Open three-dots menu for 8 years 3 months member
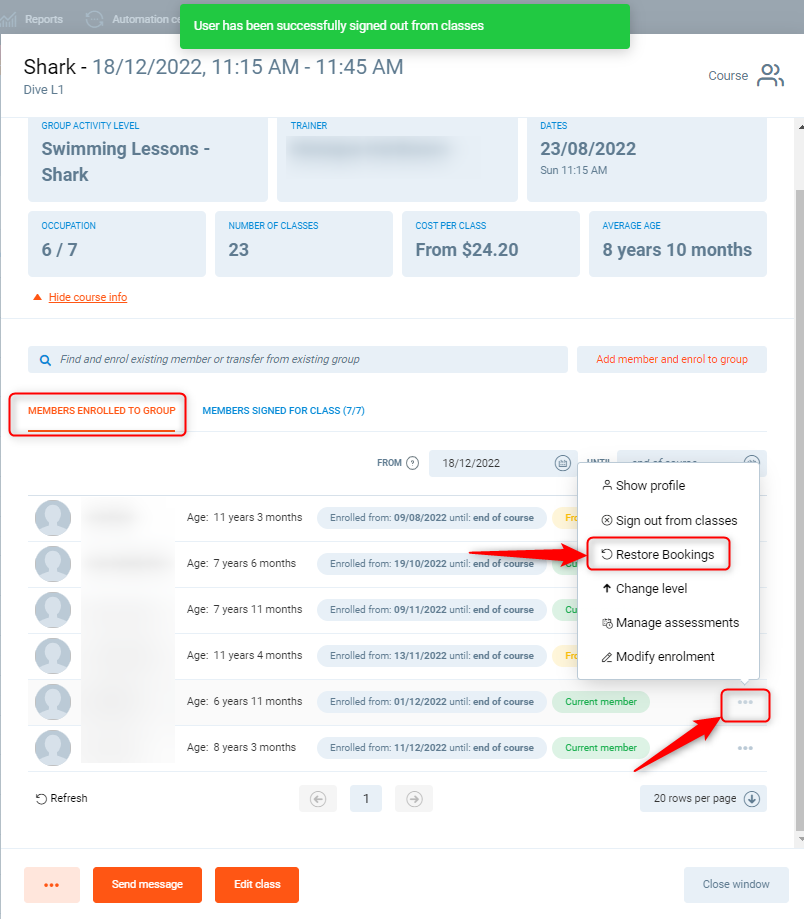The image size is (804, 919). 745,748
